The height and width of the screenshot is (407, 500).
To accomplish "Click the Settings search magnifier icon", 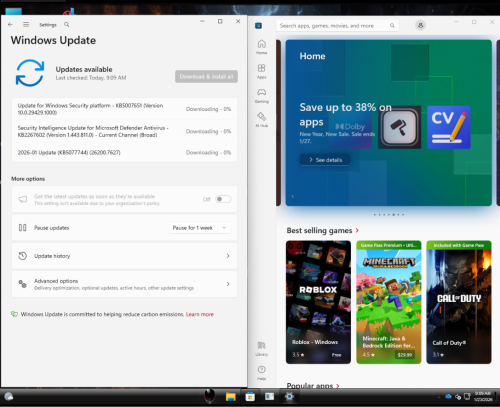I will pos(67,24).
